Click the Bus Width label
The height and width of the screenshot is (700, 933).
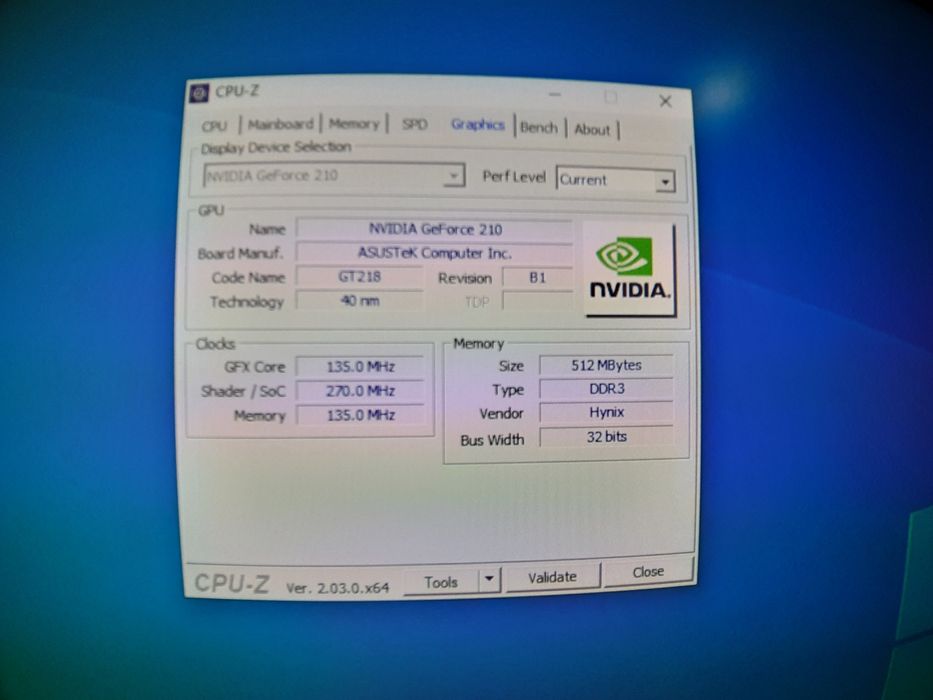[x=492, y=440]
